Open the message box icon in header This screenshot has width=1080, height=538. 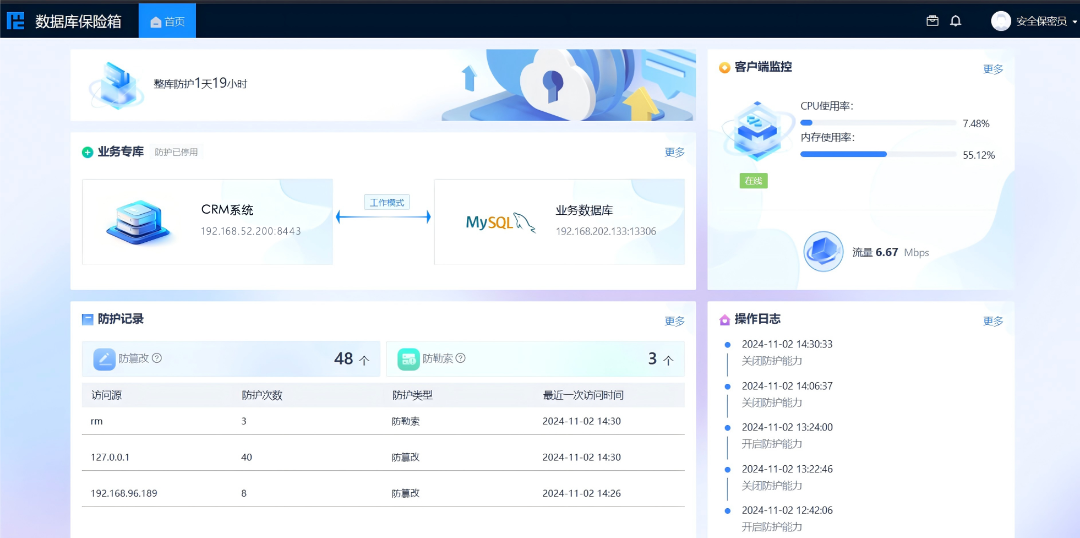pos(933,21)
